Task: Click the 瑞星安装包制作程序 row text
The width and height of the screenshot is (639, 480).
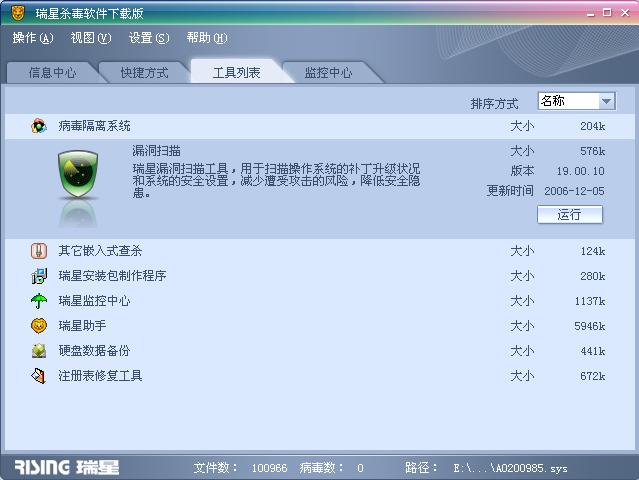Action: 112,276
